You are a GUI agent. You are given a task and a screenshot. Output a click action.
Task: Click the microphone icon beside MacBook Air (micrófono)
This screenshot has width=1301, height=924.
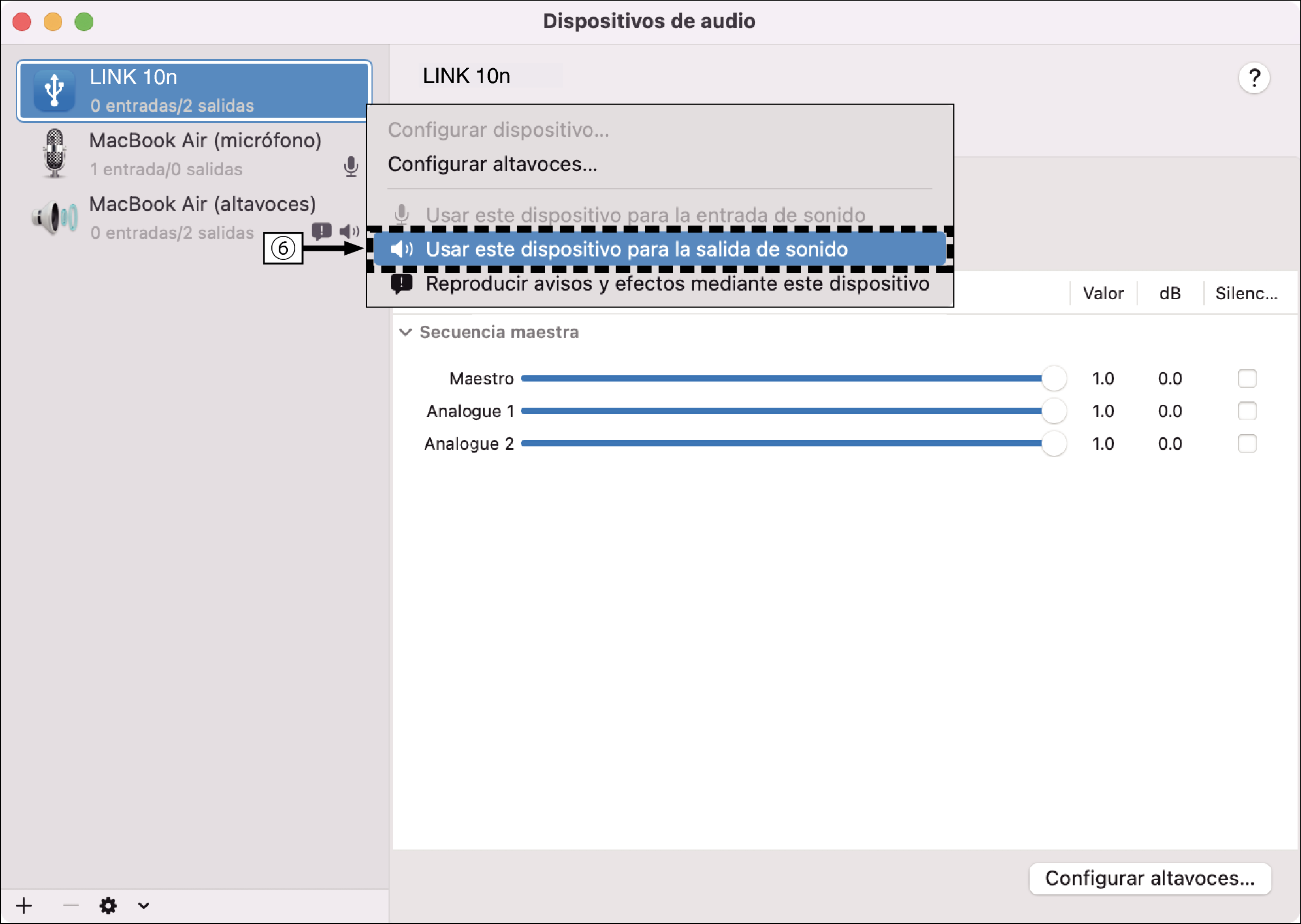pos(350,167)
